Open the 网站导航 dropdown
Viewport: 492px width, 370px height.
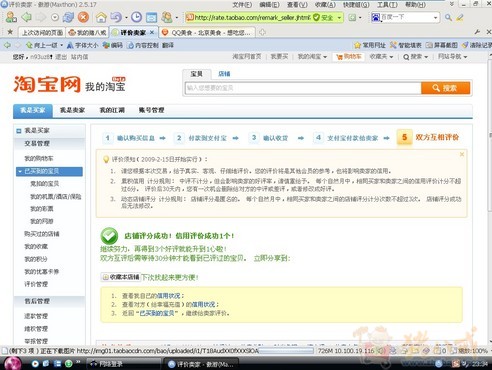[452, 57]
